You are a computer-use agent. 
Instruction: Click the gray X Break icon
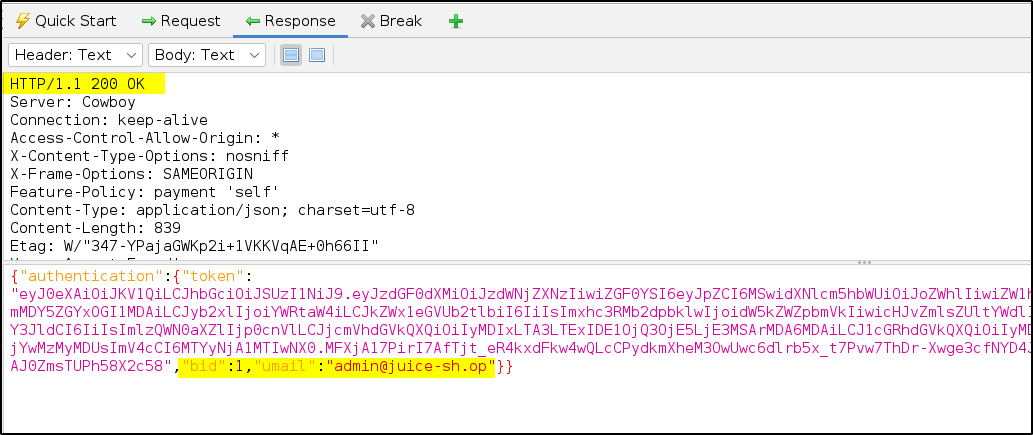(368, 21)
